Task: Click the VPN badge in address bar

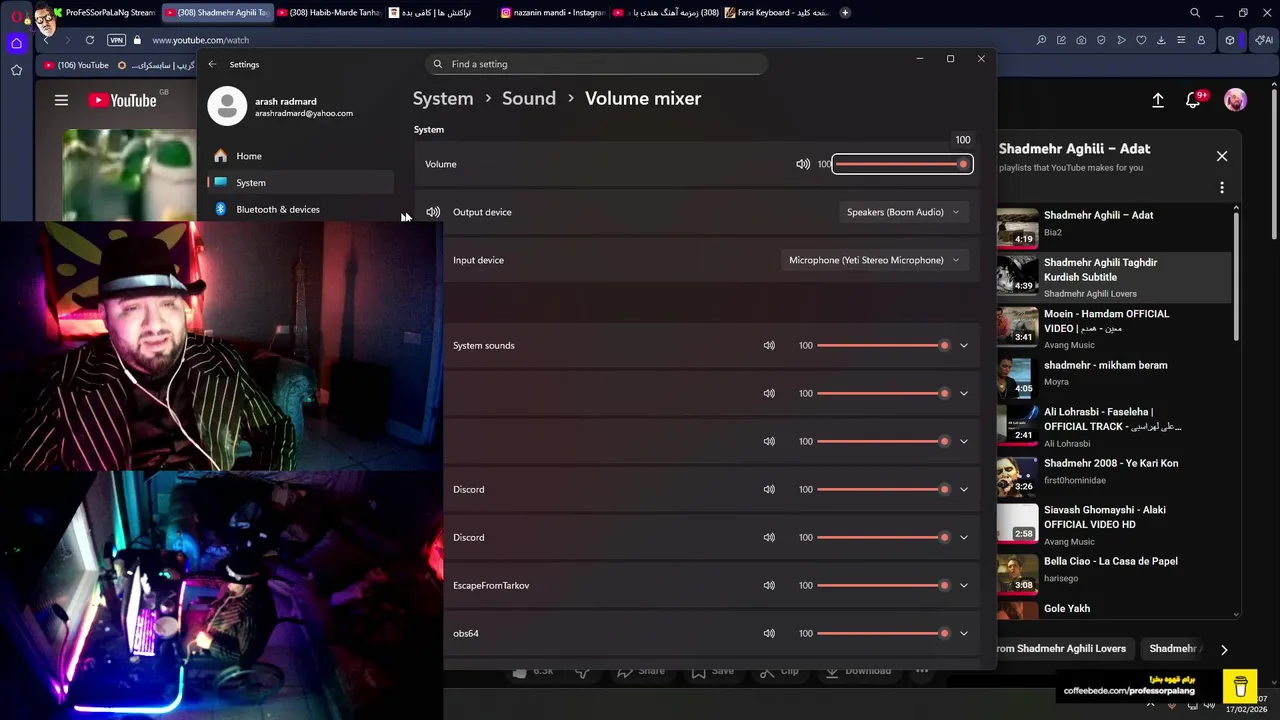Action: [116, 40]
